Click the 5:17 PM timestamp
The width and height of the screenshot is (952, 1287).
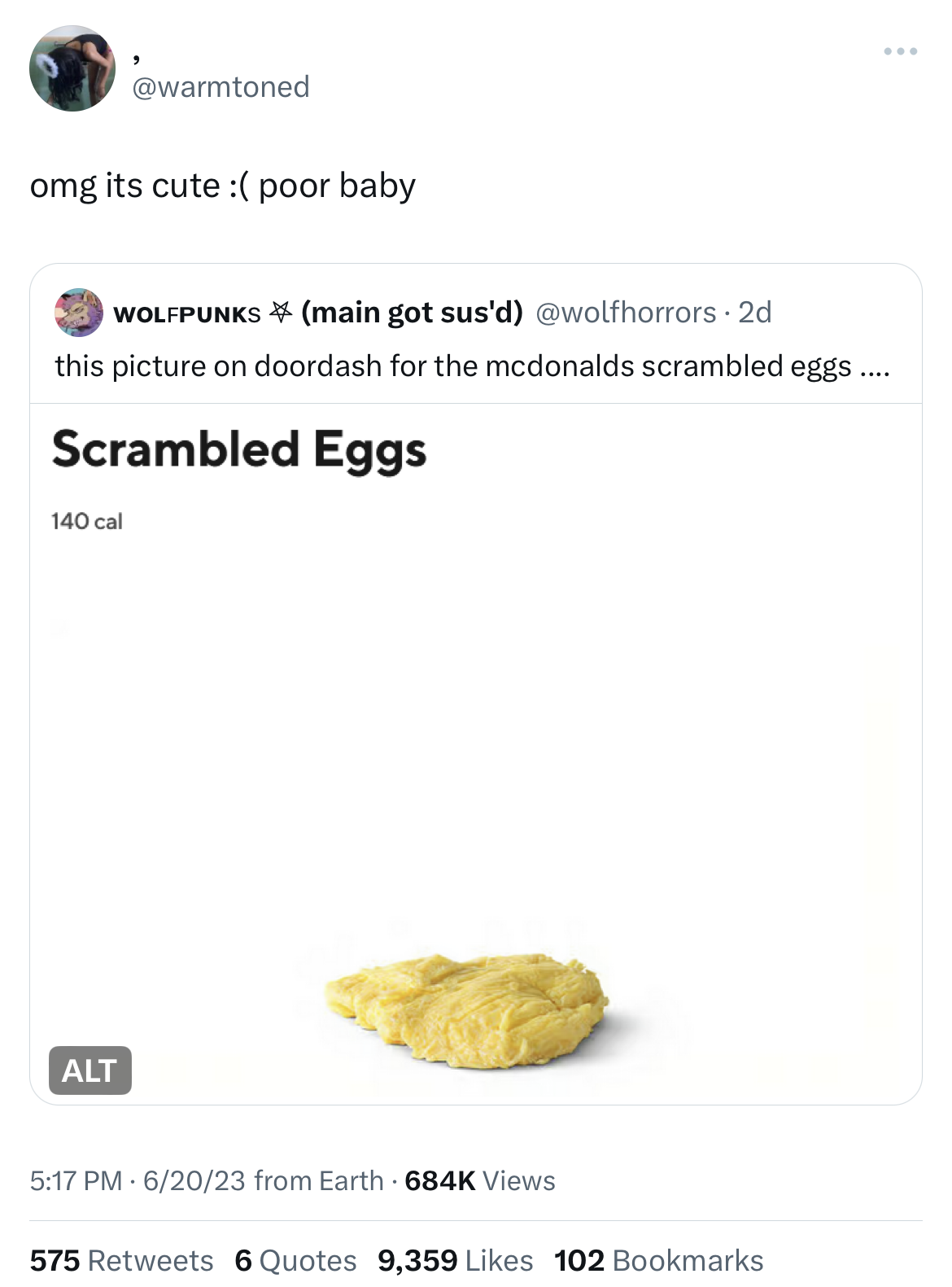(x=76, y=1180)
